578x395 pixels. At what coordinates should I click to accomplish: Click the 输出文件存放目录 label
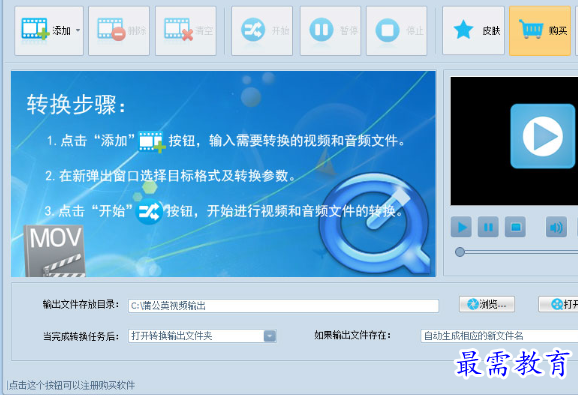81,304
